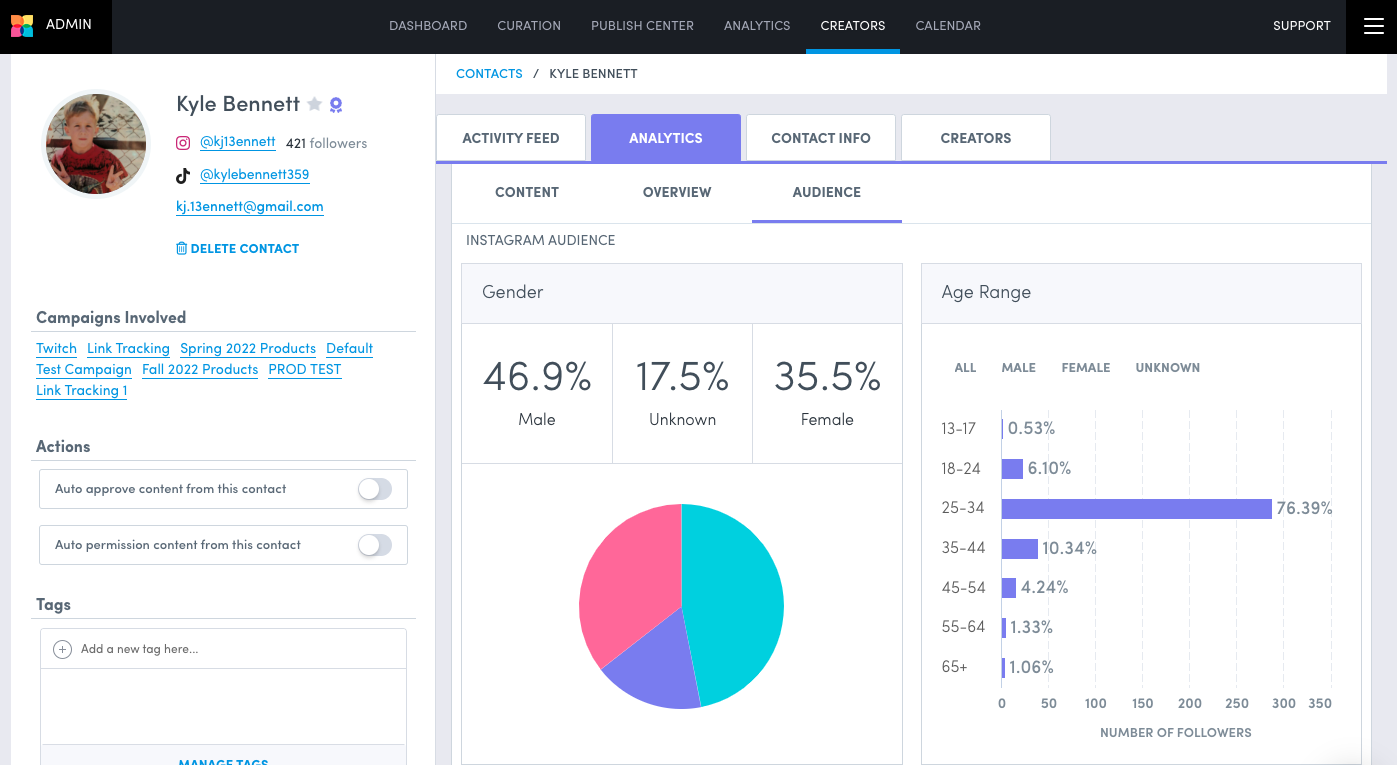Click the plus icon to add tag

(x=62, y=649)
